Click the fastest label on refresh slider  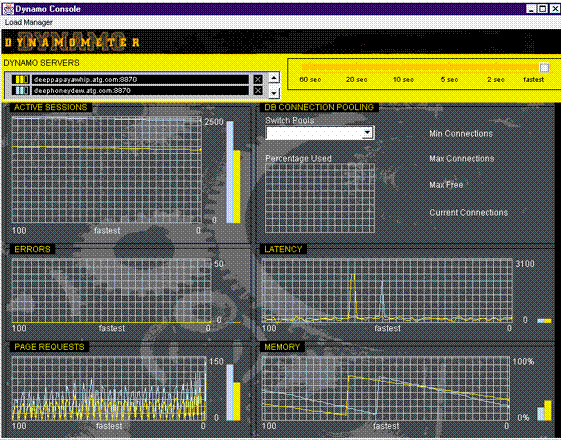[533, 79]
